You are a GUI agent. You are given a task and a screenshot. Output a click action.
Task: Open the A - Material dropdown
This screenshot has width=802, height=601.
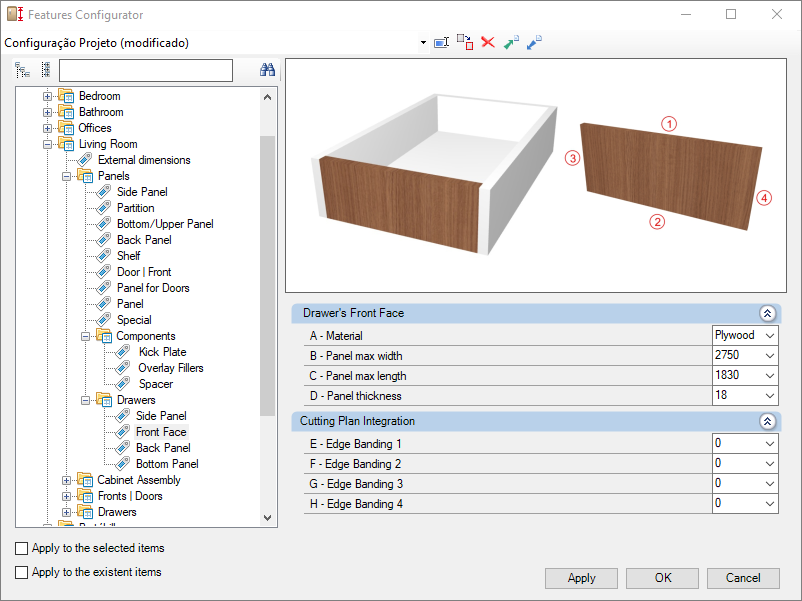point(770,336)
